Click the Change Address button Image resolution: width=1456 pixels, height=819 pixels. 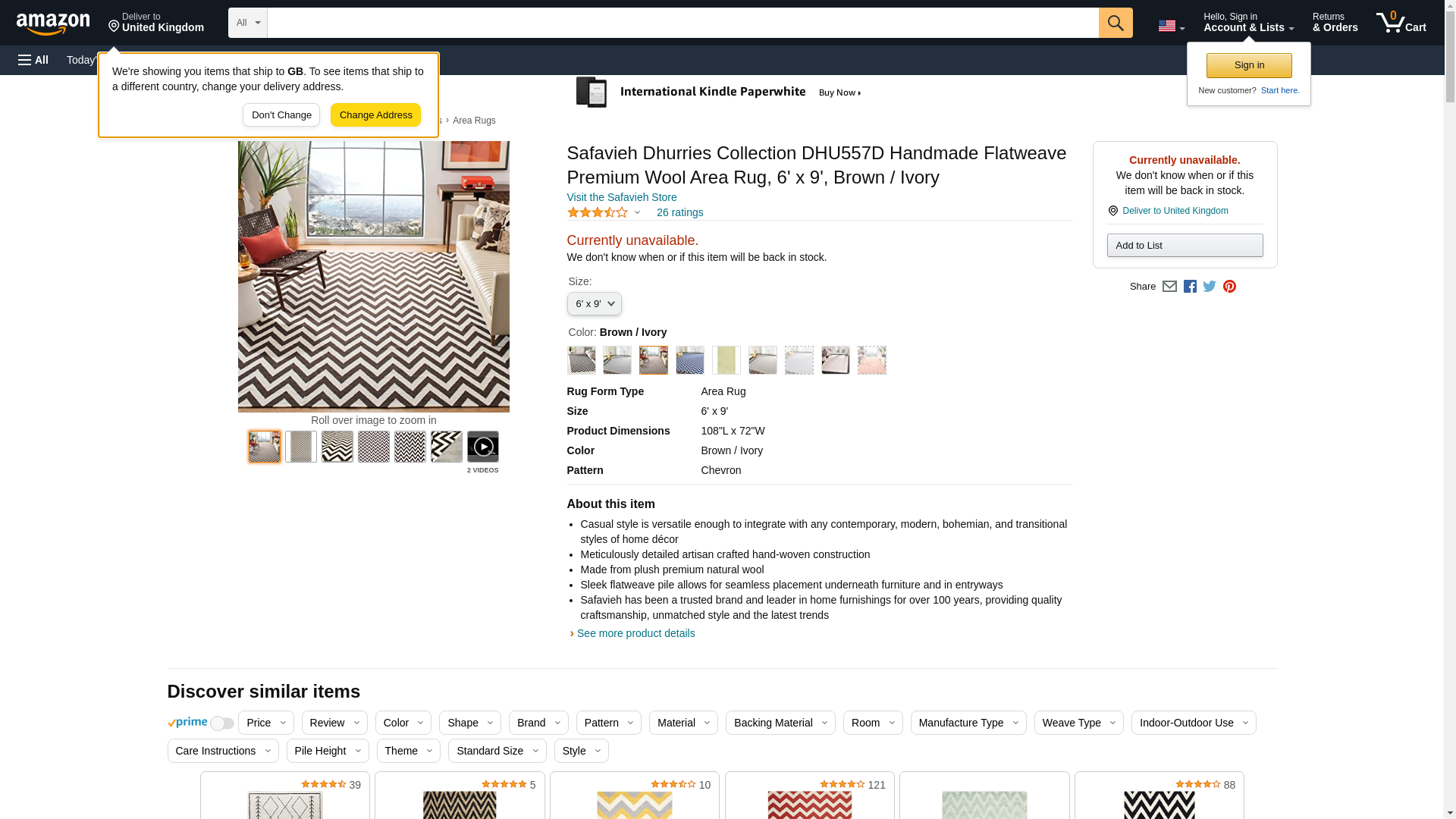(x=375, y=115)
